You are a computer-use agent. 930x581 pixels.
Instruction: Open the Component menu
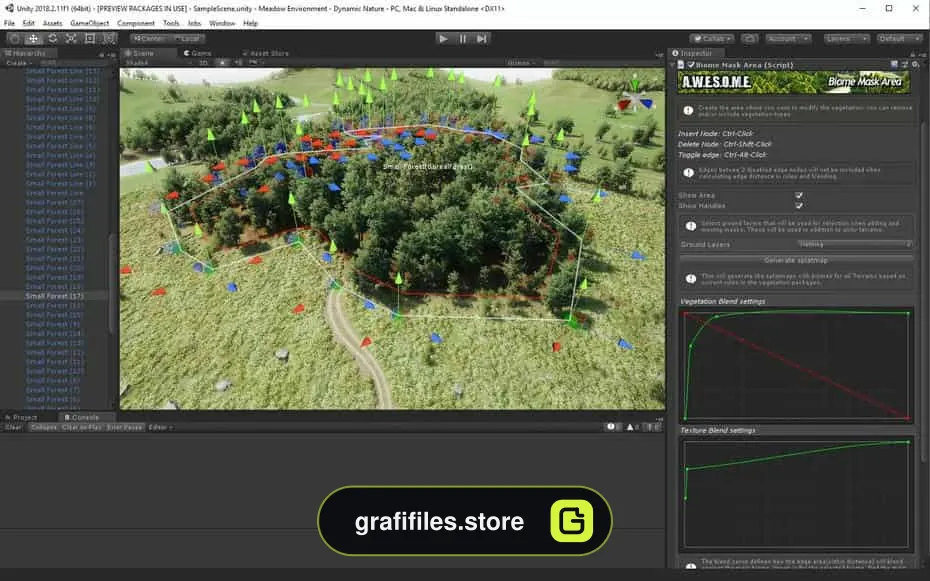136,23
